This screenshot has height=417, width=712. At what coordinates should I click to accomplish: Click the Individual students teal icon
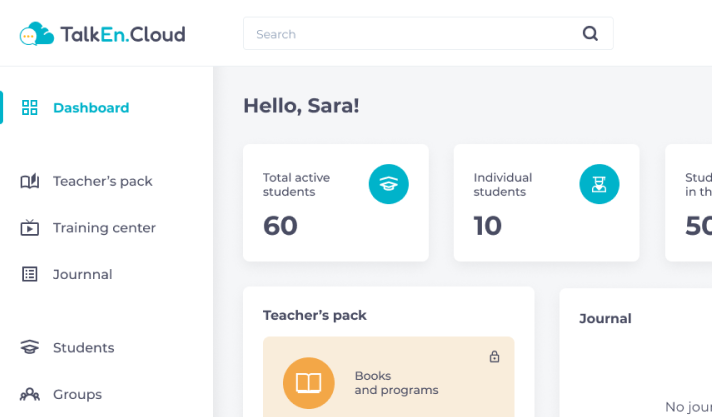click(599, 184)
